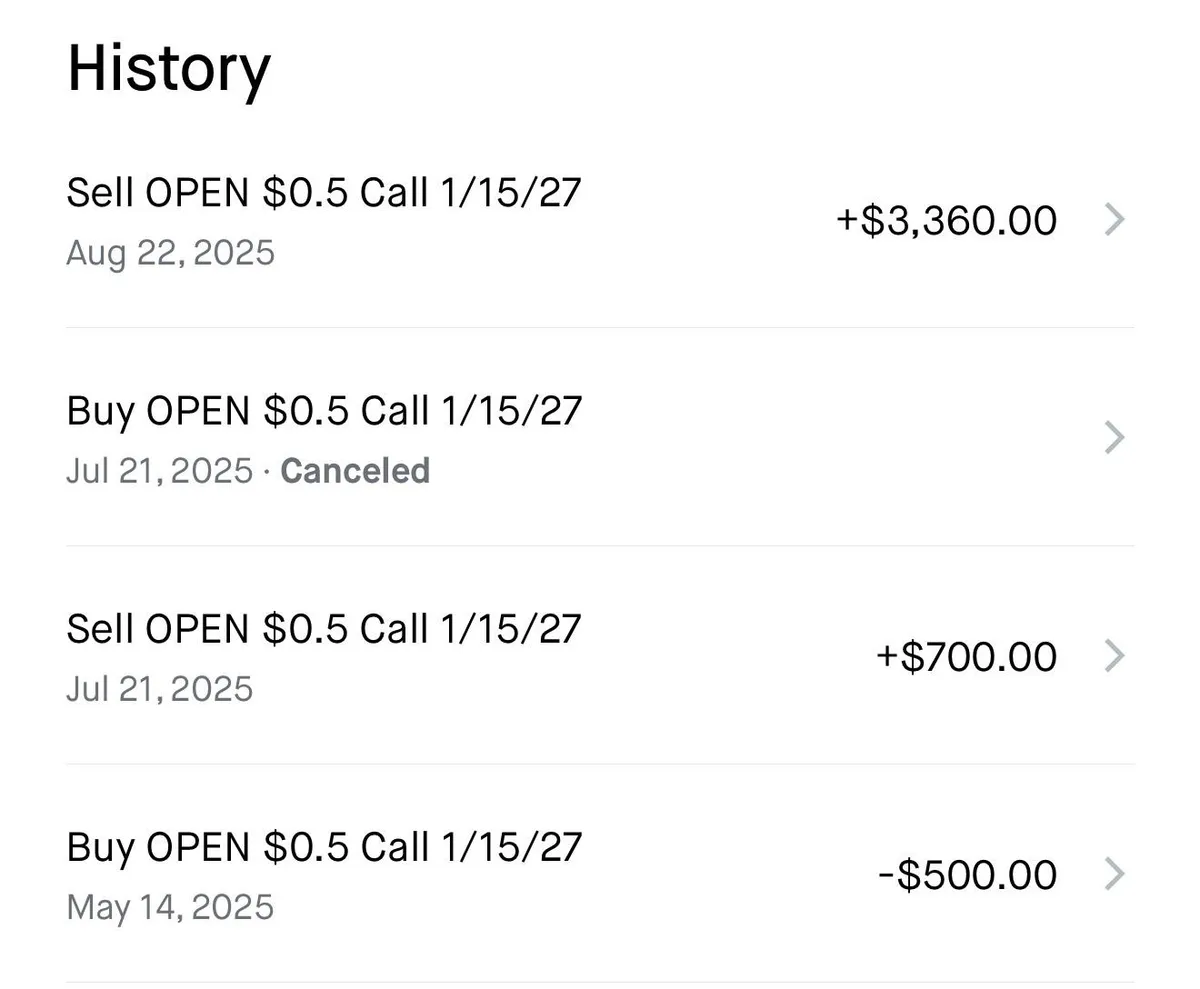
Task: Open details of Aug 22 Sell order
Action: coord(1114,219)
